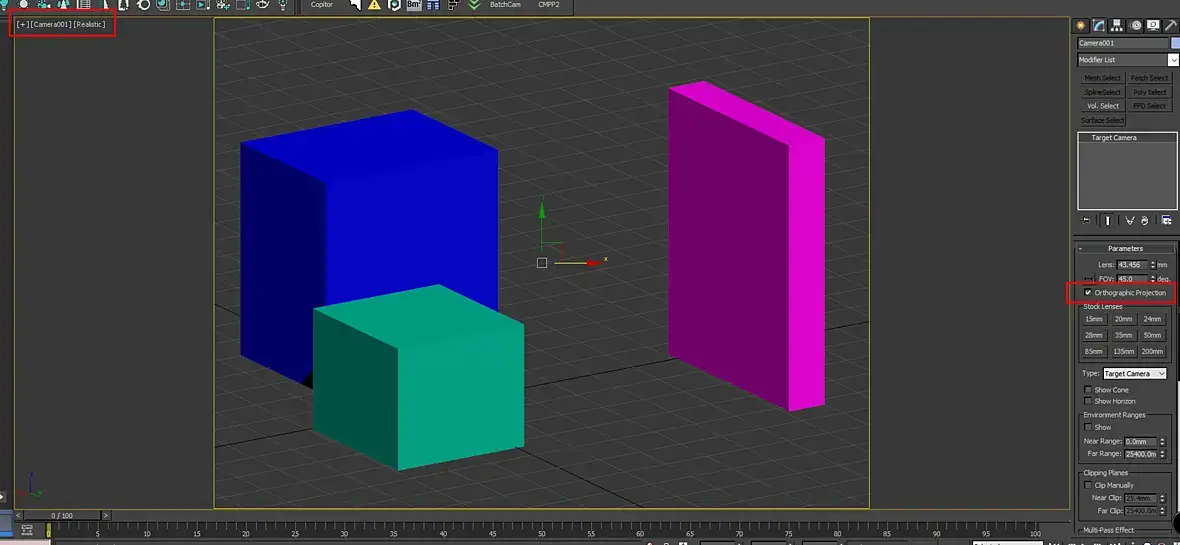Click the Vol. Select modifier button
1180x545 pixels.
[x=1102, y=106]
